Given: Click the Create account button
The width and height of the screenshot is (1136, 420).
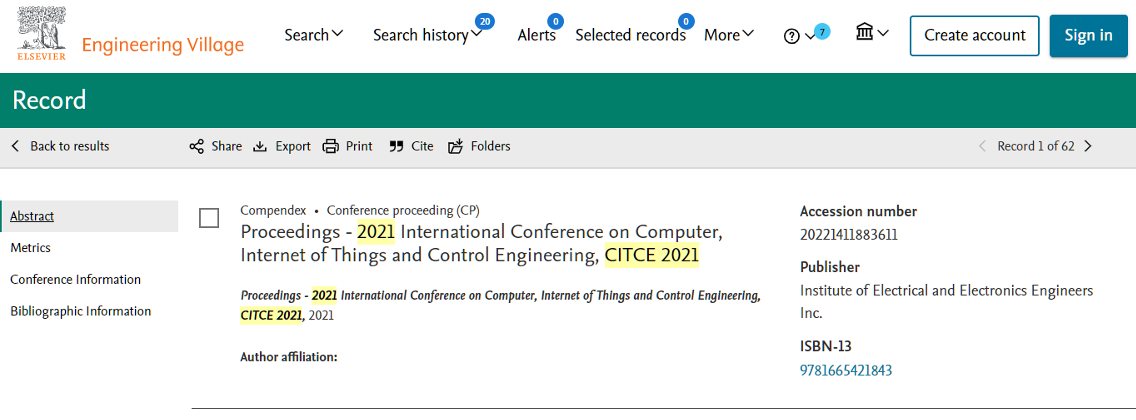Looking at the screenshot, I should point(974,35).
